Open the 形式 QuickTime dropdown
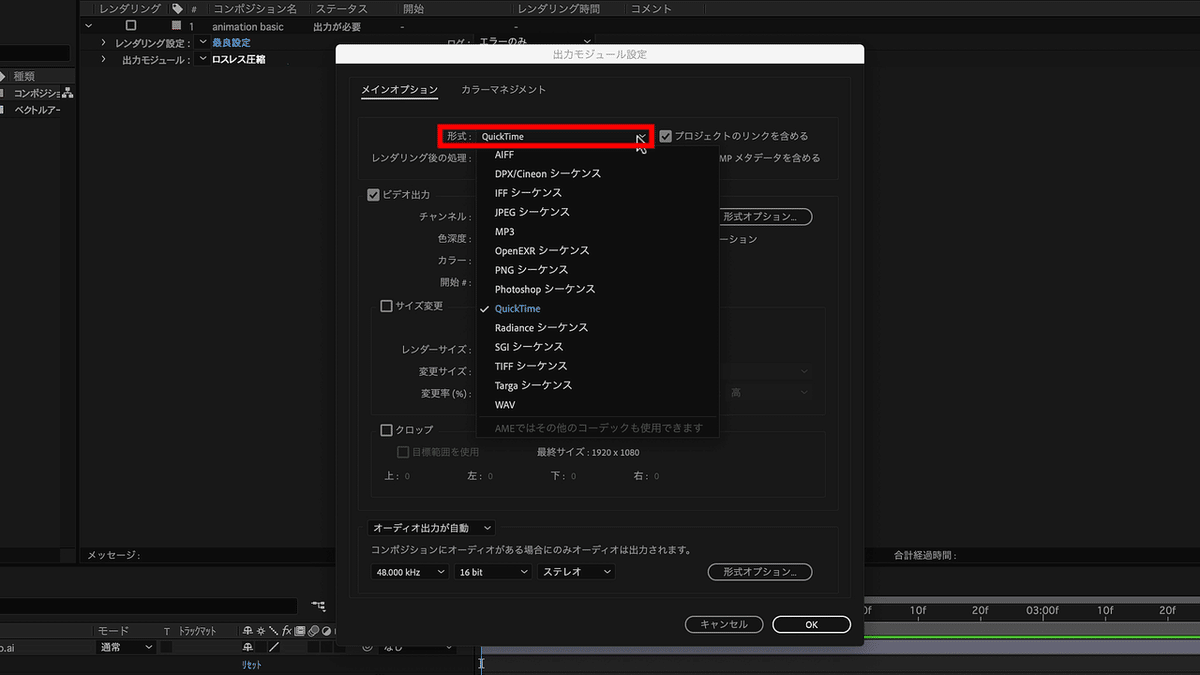 click(x=563, y=136)
